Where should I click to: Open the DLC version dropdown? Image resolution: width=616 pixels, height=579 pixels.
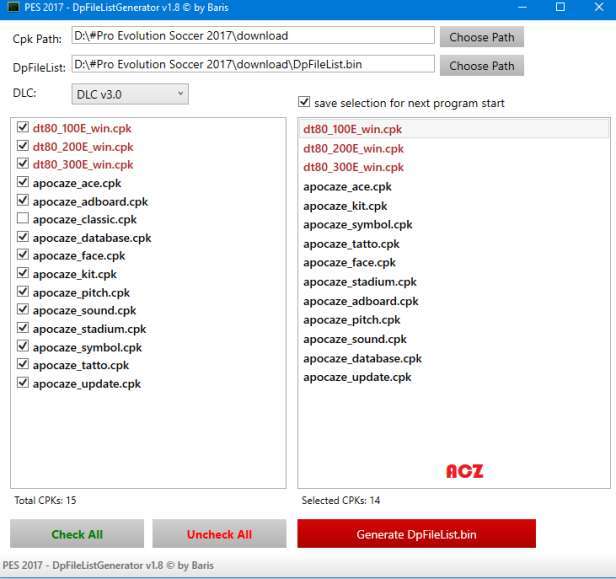(x=130, y=94)
